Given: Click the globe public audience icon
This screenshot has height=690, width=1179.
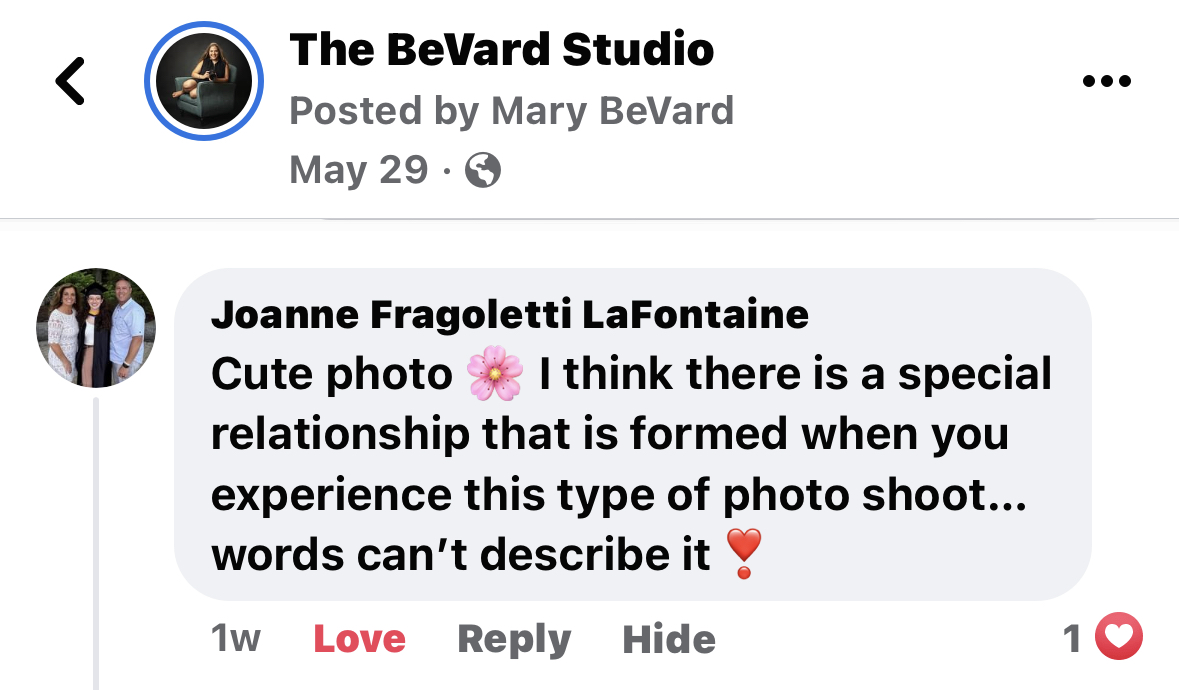Looking at the screenshot, I should (483, 171).
